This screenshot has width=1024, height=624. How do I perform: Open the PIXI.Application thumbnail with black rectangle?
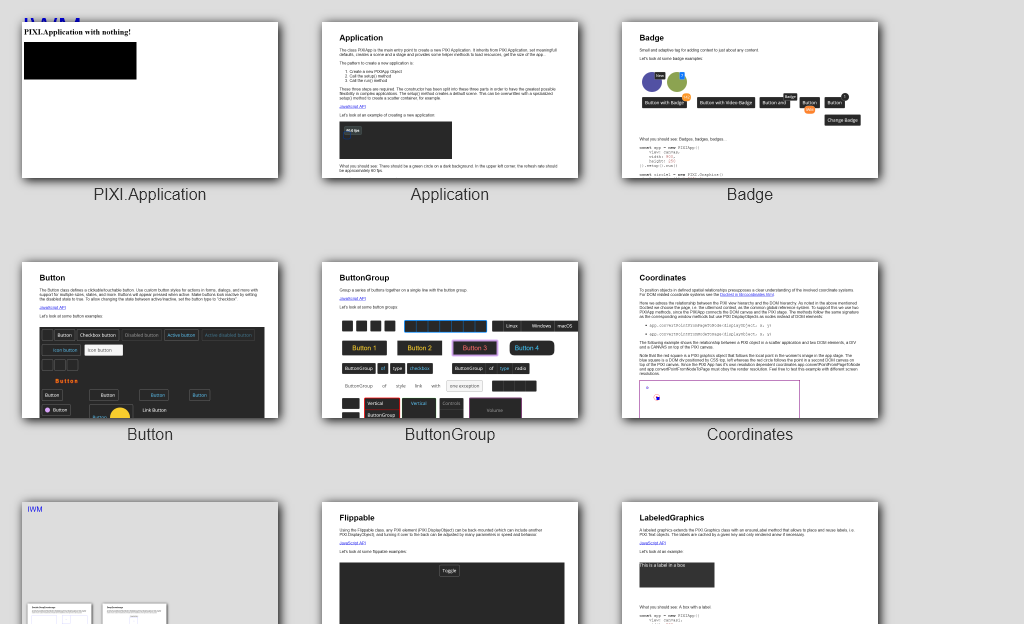(x=150, y=100)
